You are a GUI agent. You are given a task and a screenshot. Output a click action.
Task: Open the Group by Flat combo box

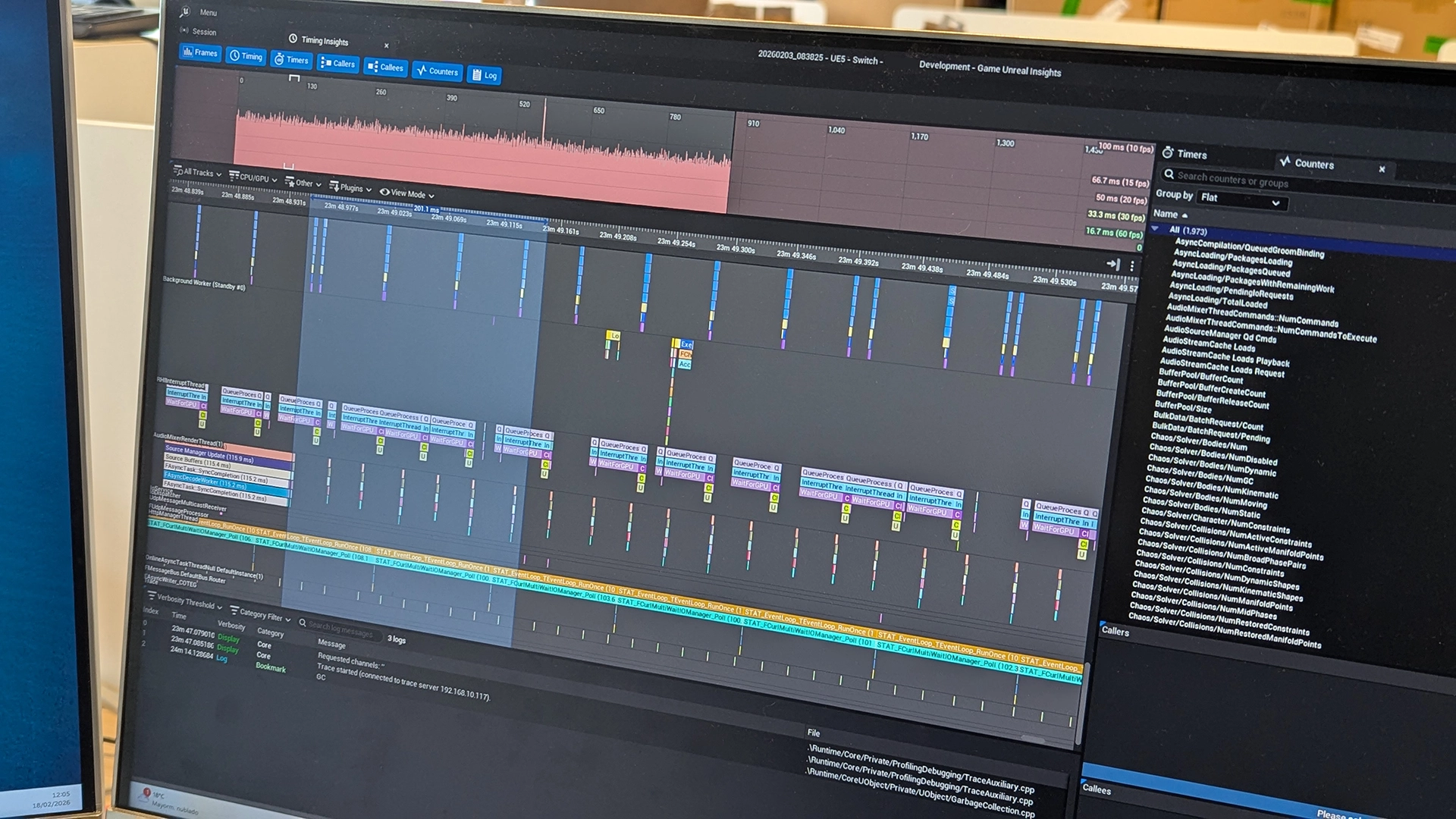pos(1241,199)
